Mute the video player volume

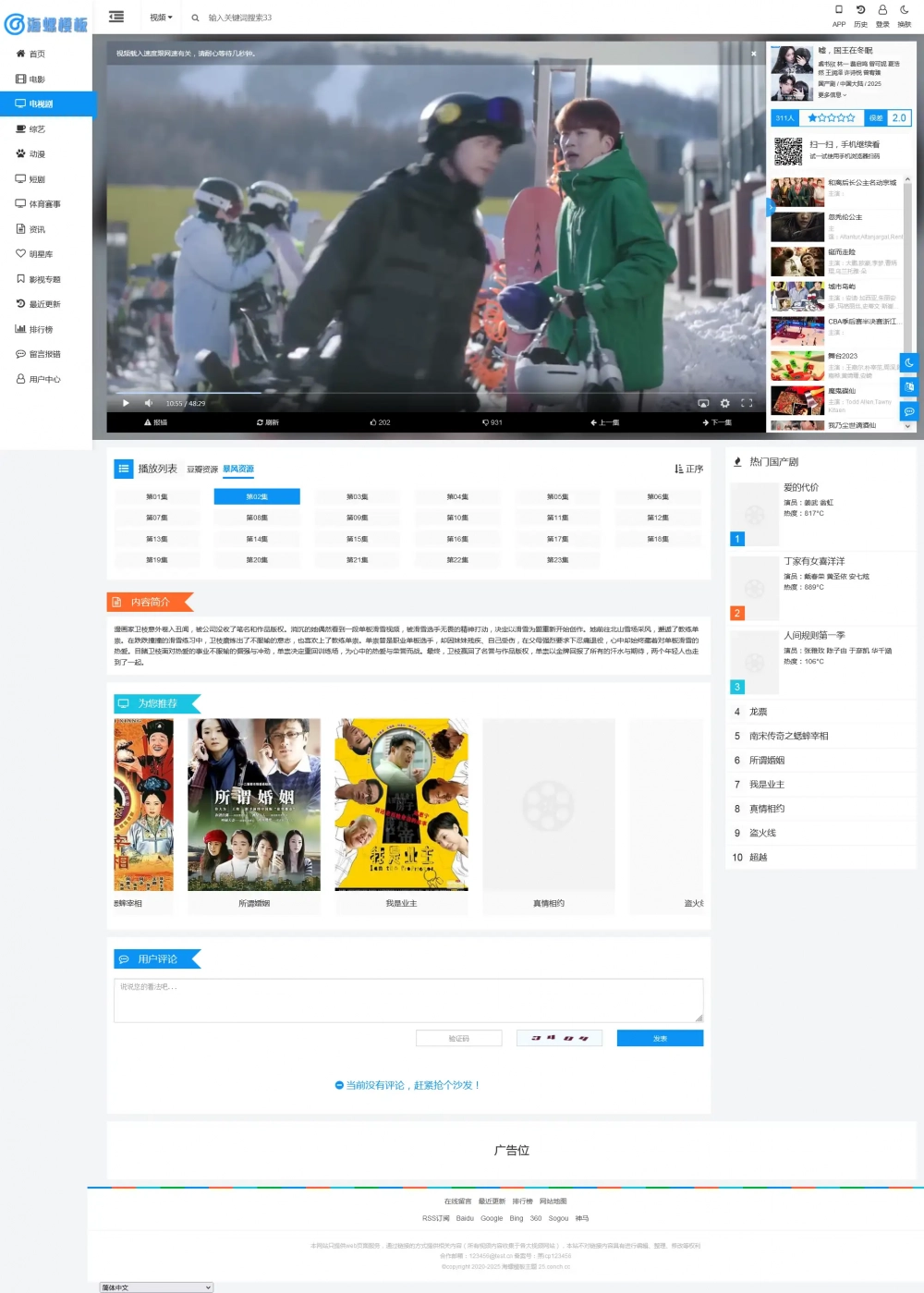click(x=149, y=403)
